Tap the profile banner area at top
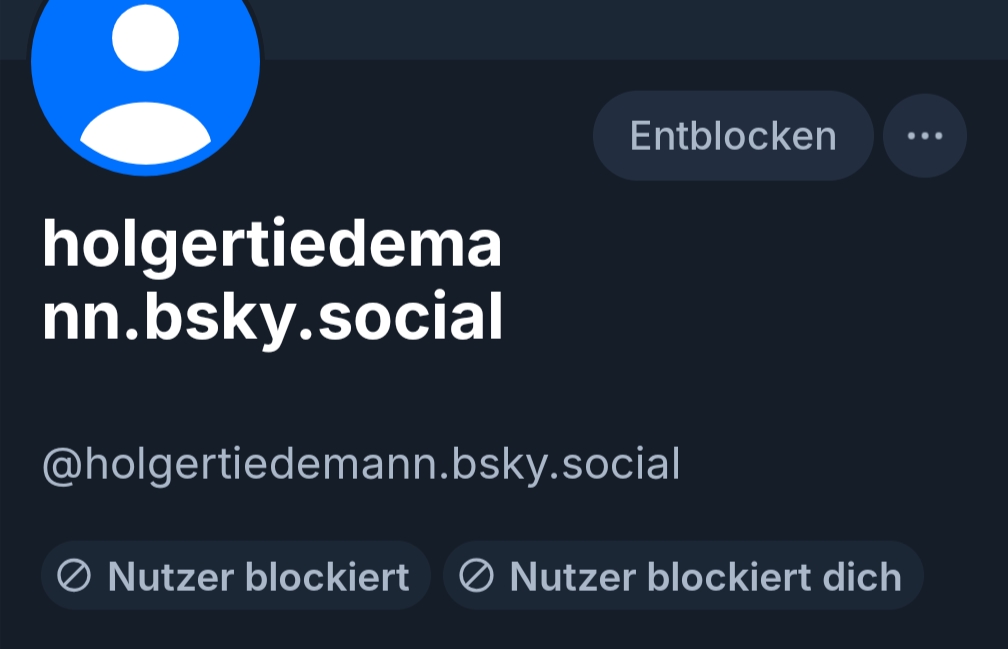The image size is (1008, 649). tap(600, 28)
